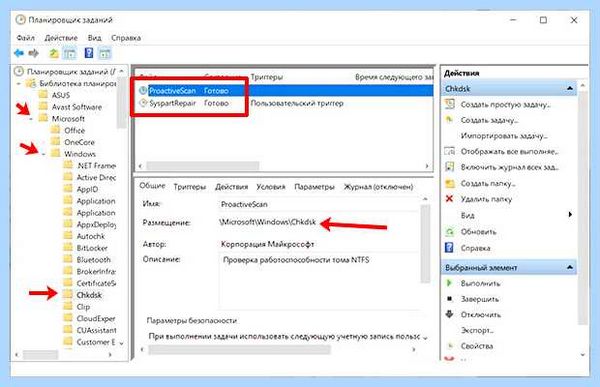This screenshot has width=600, height=387.
Task: Open the Файл menu
Action: coord(25,38)
